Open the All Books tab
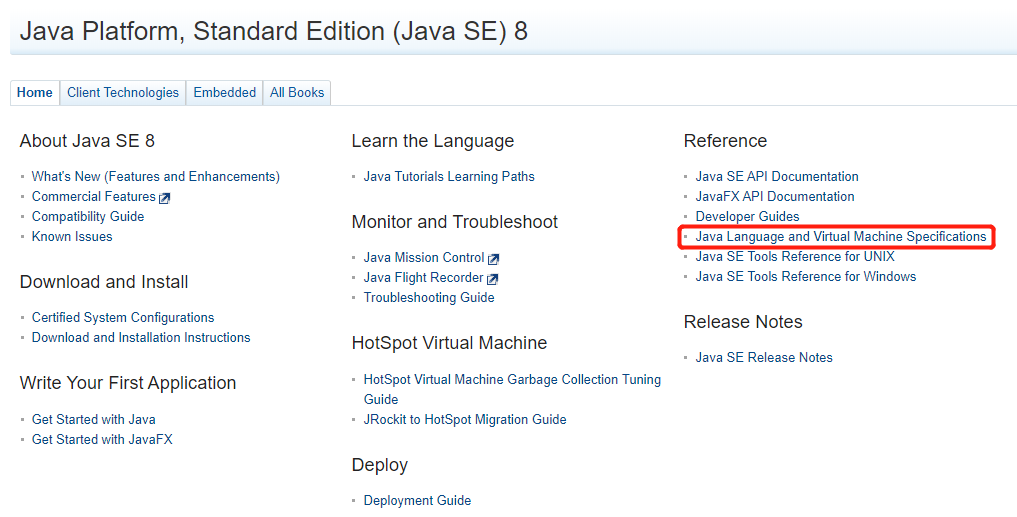This screenshot has height=517, width=1017. pos(297,93)
